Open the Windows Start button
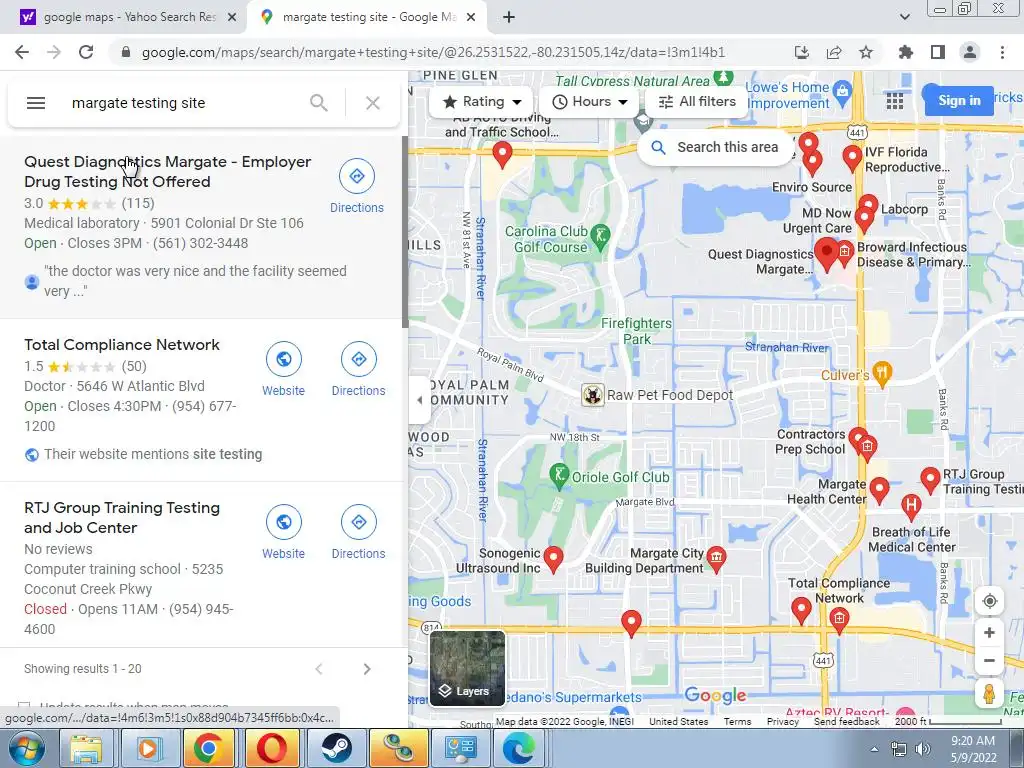Screen dimensions: 1024x768 tap(27, 748)
